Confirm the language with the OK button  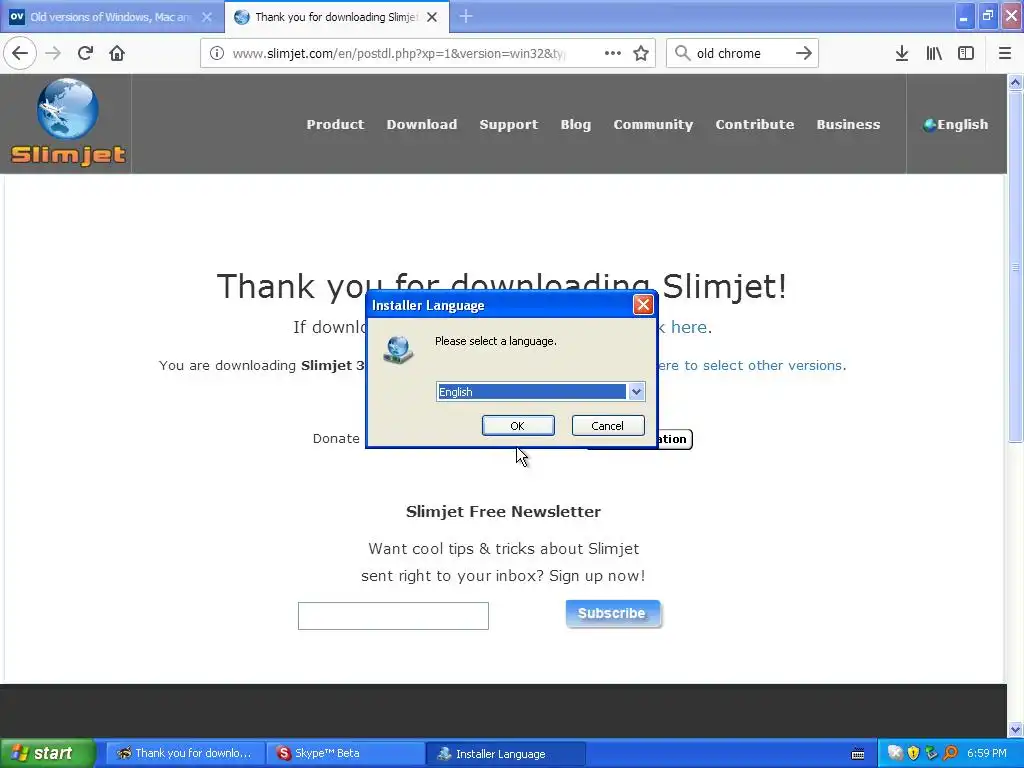point(518,426)
